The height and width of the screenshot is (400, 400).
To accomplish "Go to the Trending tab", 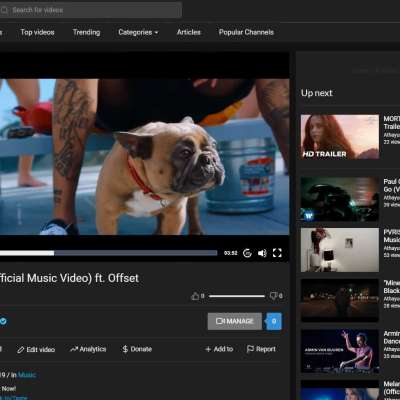I will [x=86, y=32].
